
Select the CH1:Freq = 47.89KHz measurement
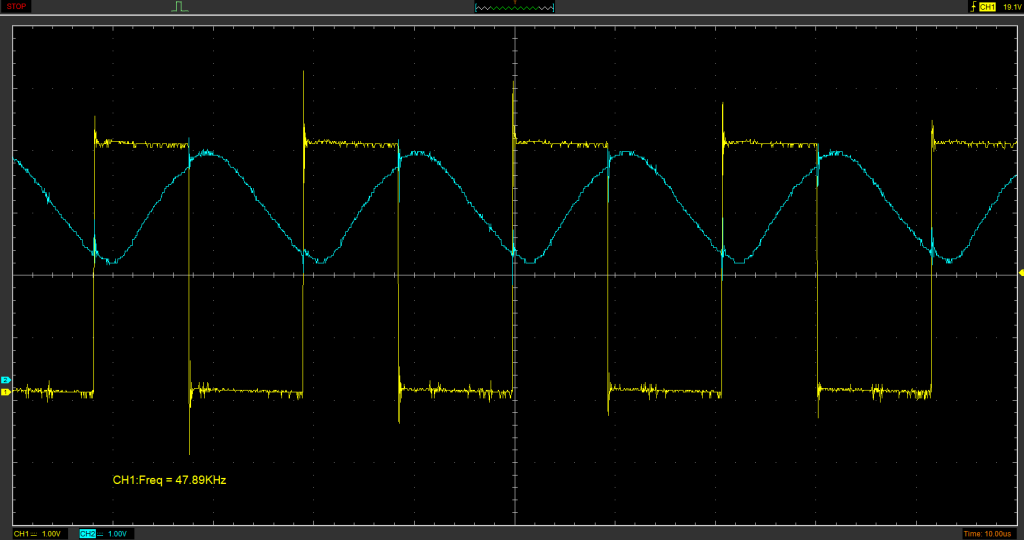[x=169, y=481]
